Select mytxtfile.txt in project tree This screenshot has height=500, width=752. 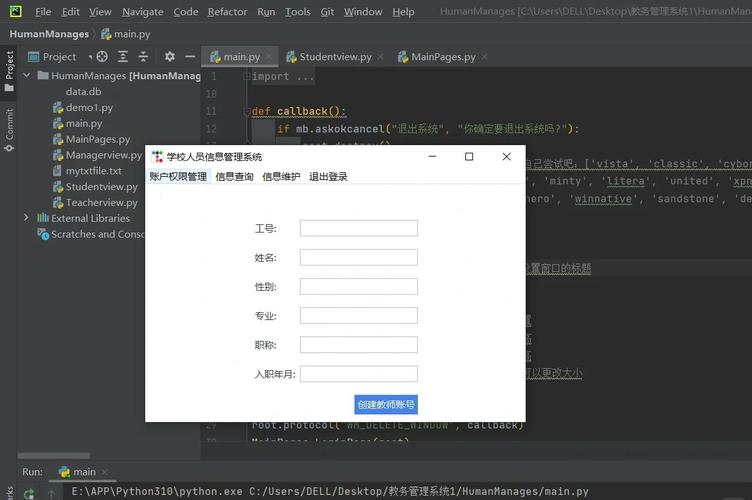point(88,171)
